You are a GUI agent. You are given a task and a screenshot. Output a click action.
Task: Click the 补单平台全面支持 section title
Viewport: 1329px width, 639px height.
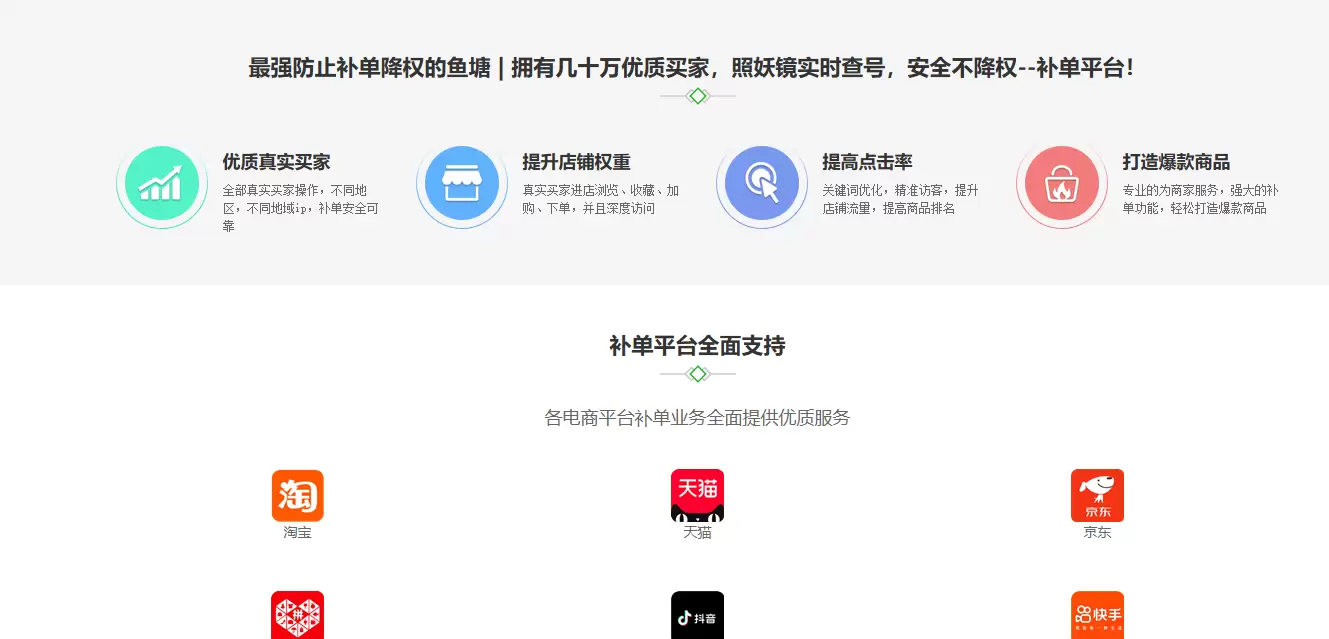coord(697,346)
